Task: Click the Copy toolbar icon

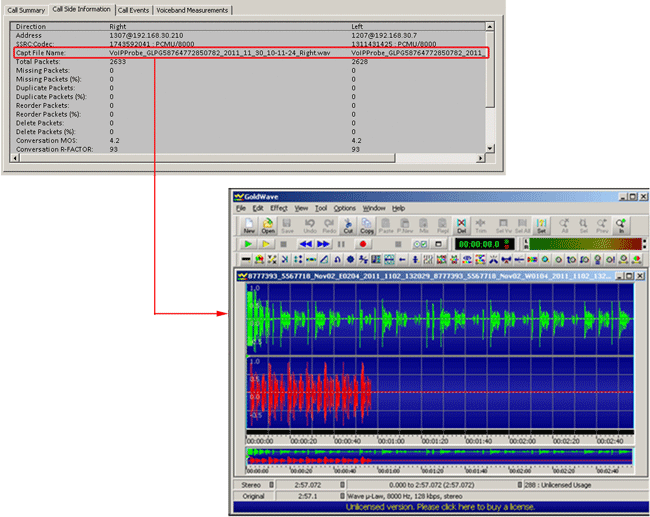Action: [366, 226]
